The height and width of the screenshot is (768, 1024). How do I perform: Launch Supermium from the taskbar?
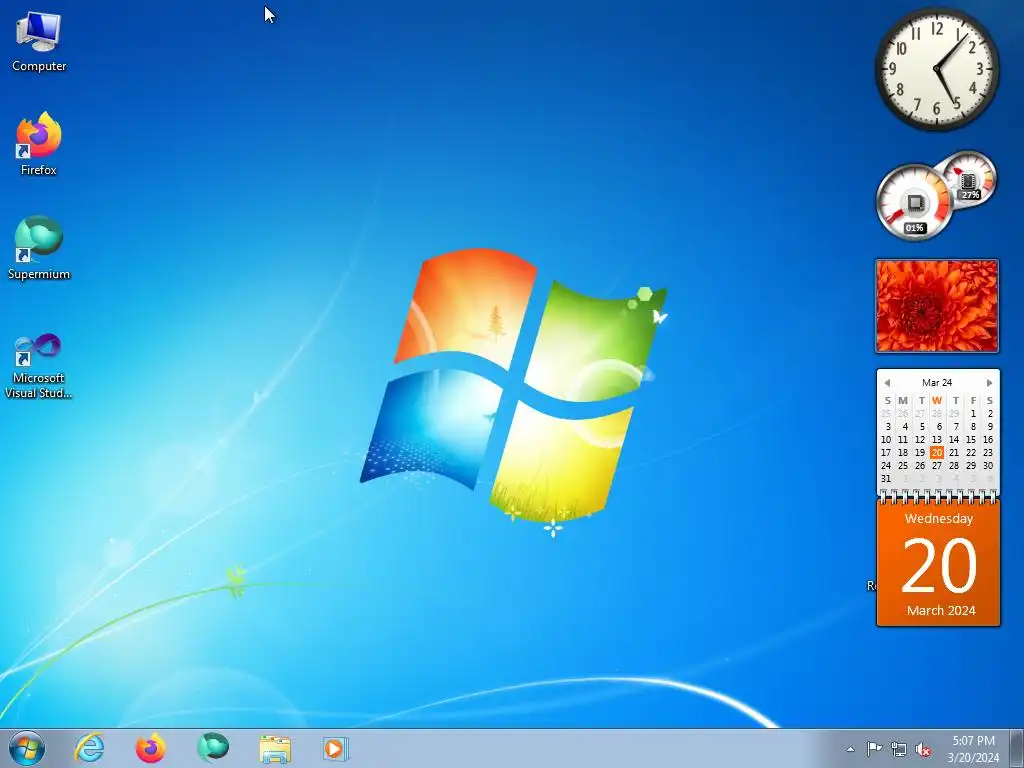pyautogui.click(x=213, y=748)
